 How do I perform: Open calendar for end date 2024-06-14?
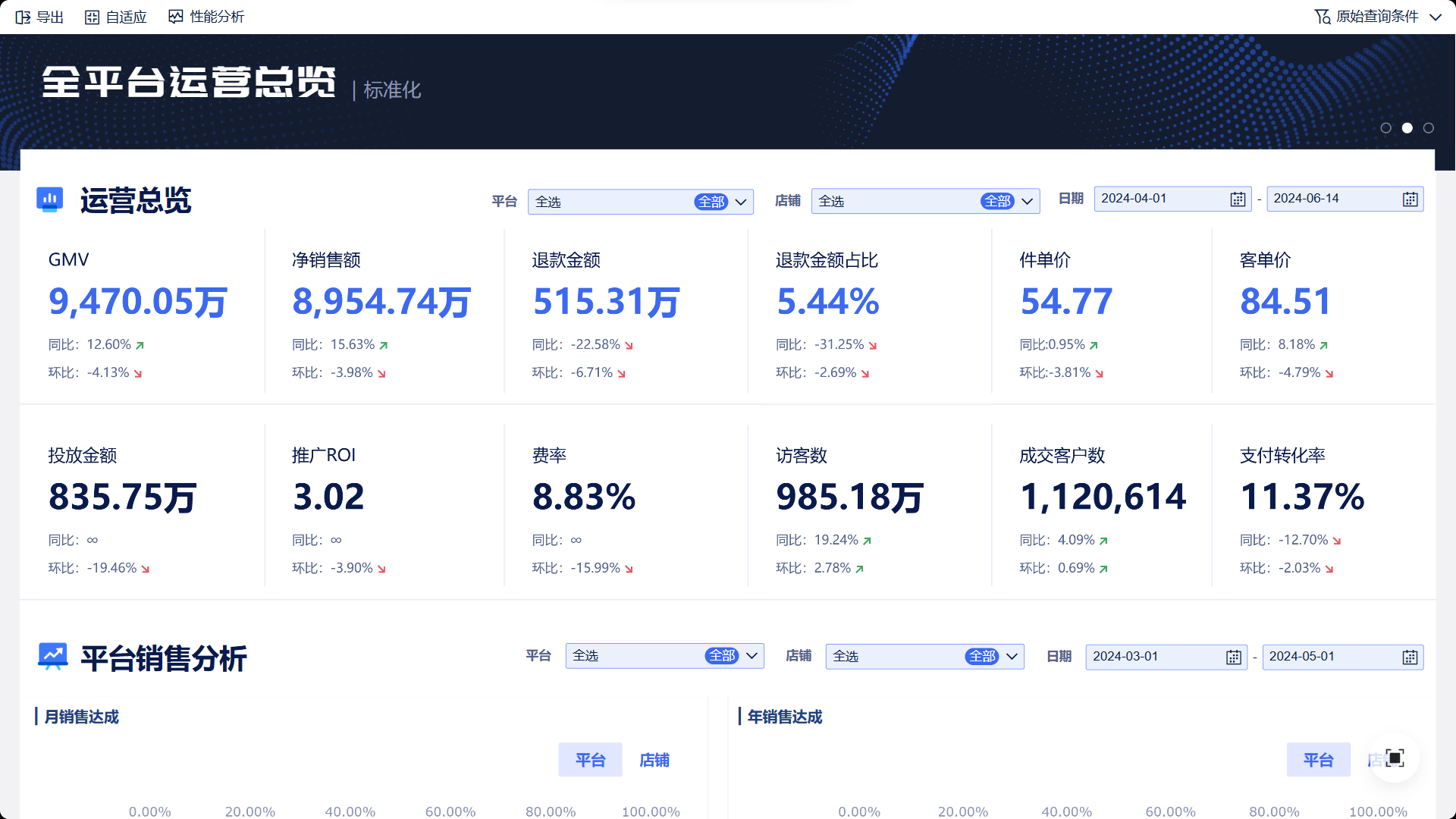(1410, 199)
